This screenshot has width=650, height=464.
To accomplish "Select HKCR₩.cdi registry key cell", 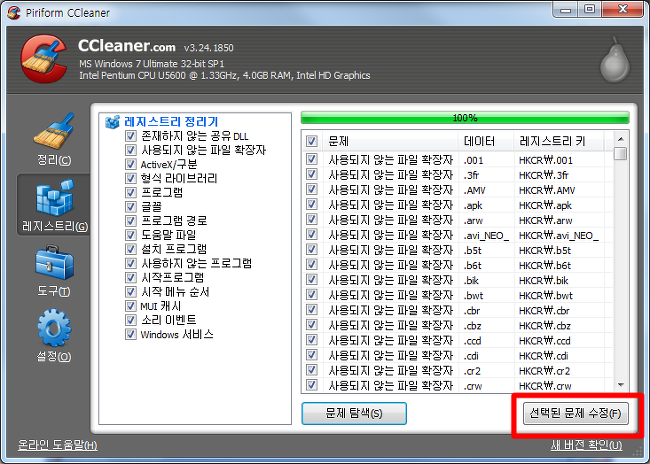I will click(543, 356).
